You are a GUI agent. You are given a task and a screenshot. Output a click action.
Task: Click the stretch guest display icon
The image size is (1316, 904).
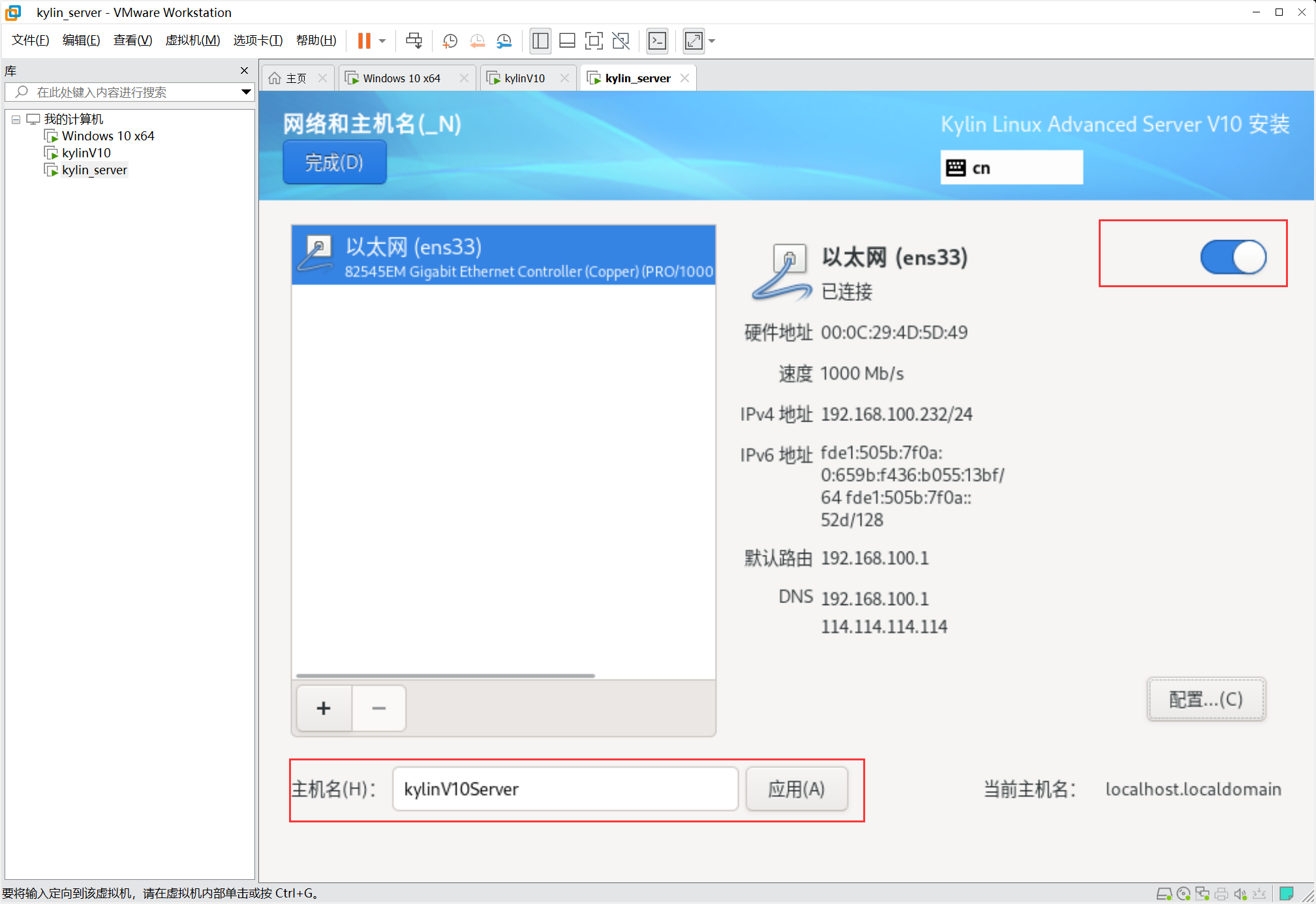(694, 41)
